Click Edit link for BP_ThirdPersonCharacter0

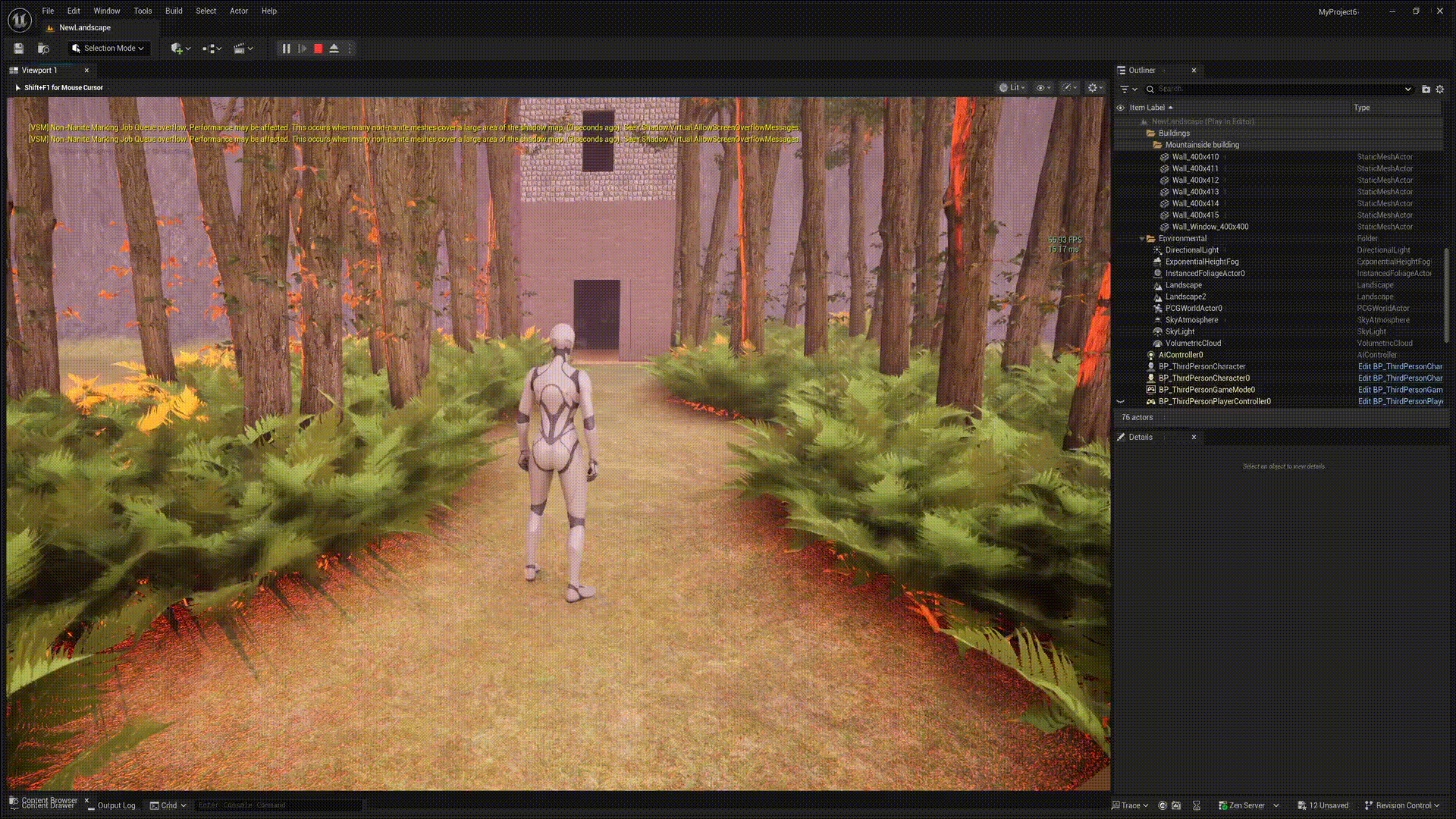[1400, 378]
